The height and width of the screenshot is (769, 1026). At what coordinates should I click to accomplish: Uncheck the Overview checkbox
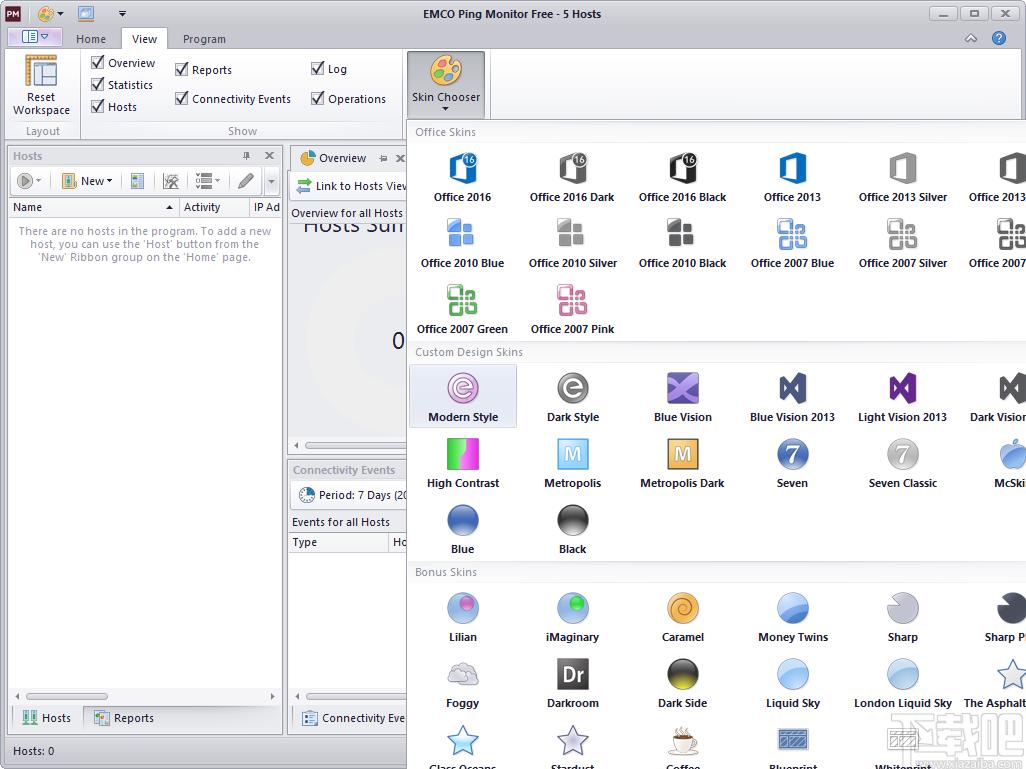click(98, 62)
